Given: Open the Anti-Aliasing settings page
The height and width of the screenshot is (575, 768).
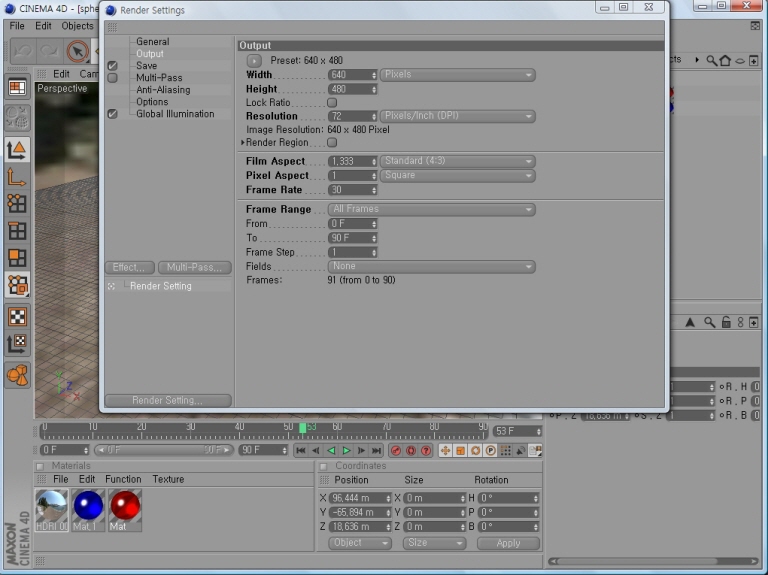Looking at the screenshot, I should coord(165,90).
